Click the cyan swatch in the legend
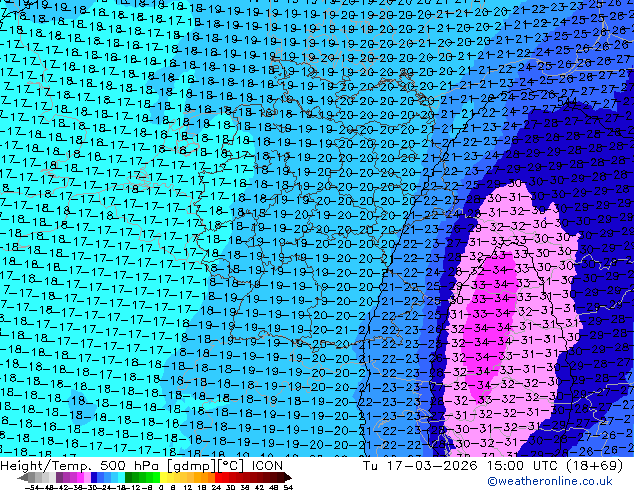Viewport: 634px width, 490px height. pos(121,478)
